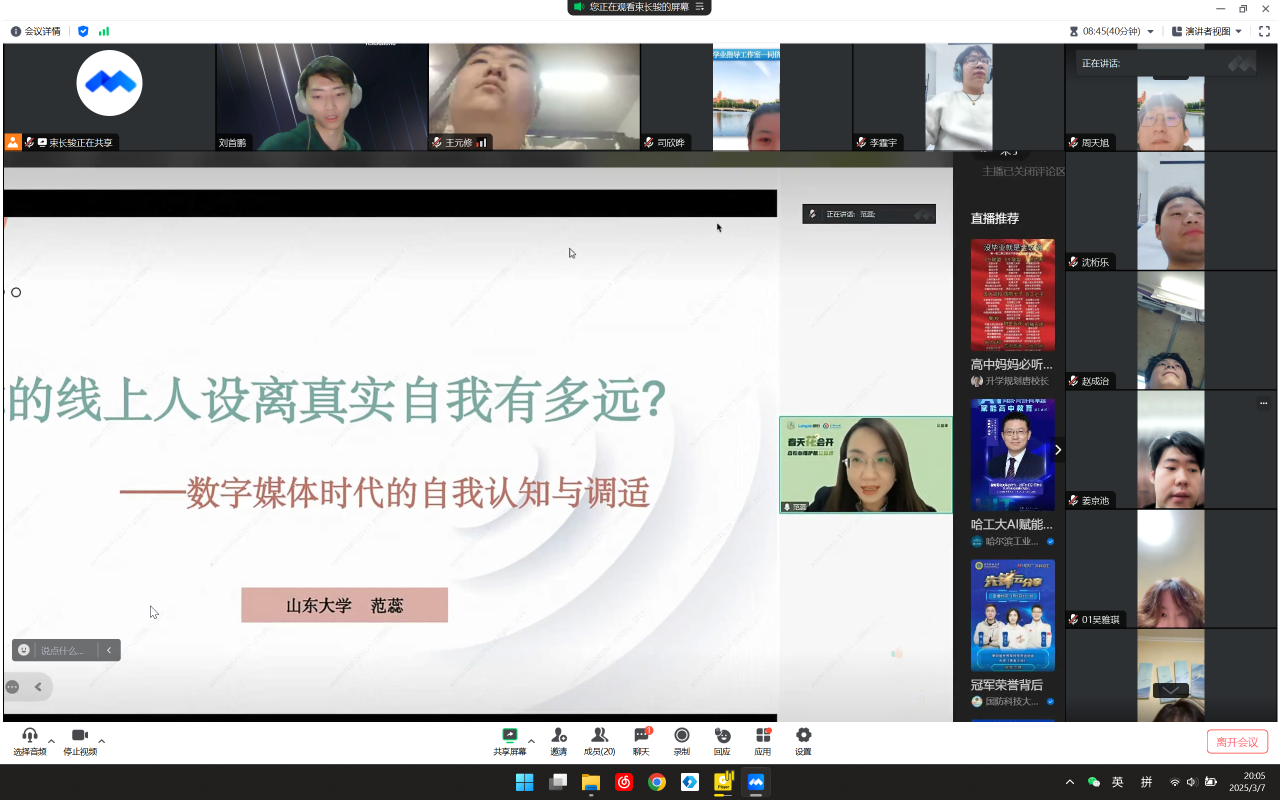Open the 应用 apps icon
Viewport: 1280px width, 800px height.
click(762, 736)
